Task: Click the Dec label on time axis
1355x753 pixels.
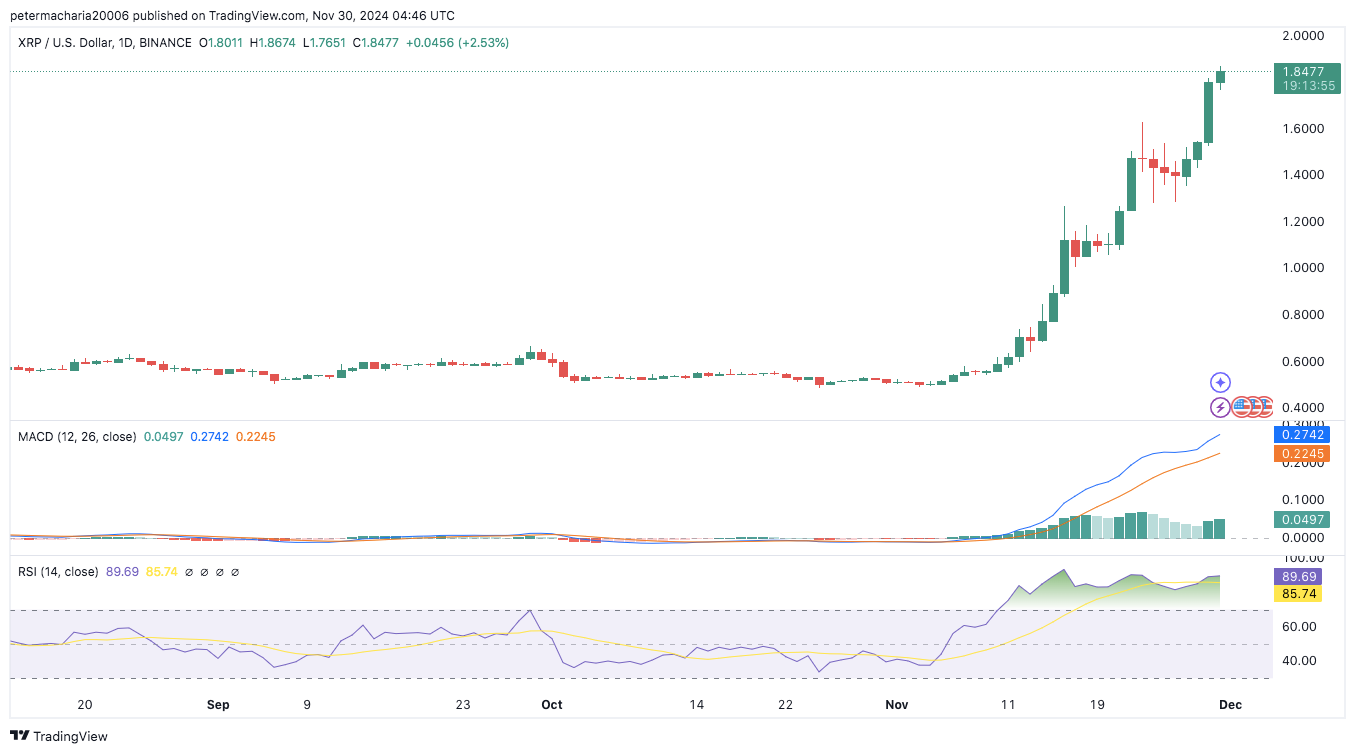Action: 1230,705
